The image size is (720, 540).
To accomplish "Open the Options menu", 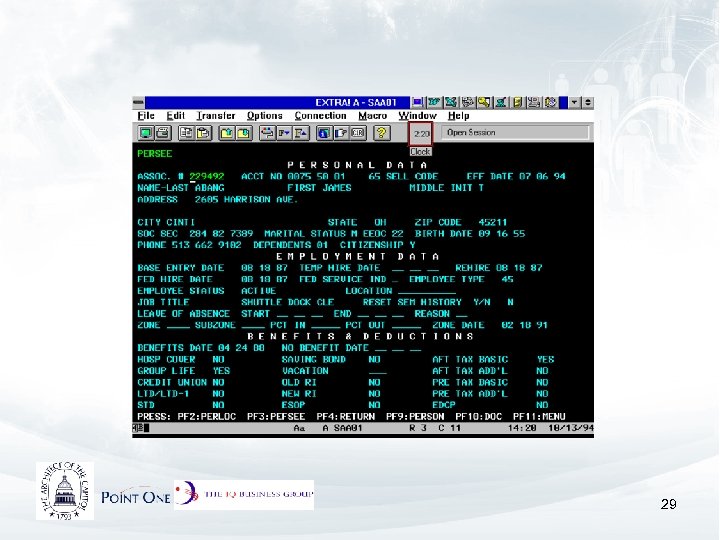I will point(264,116).
